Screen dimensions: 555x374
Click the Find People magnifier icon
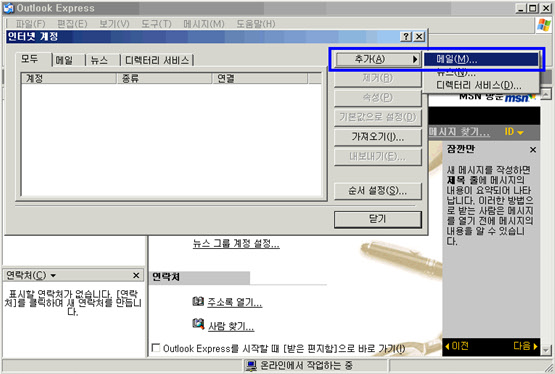coord(198,324)
